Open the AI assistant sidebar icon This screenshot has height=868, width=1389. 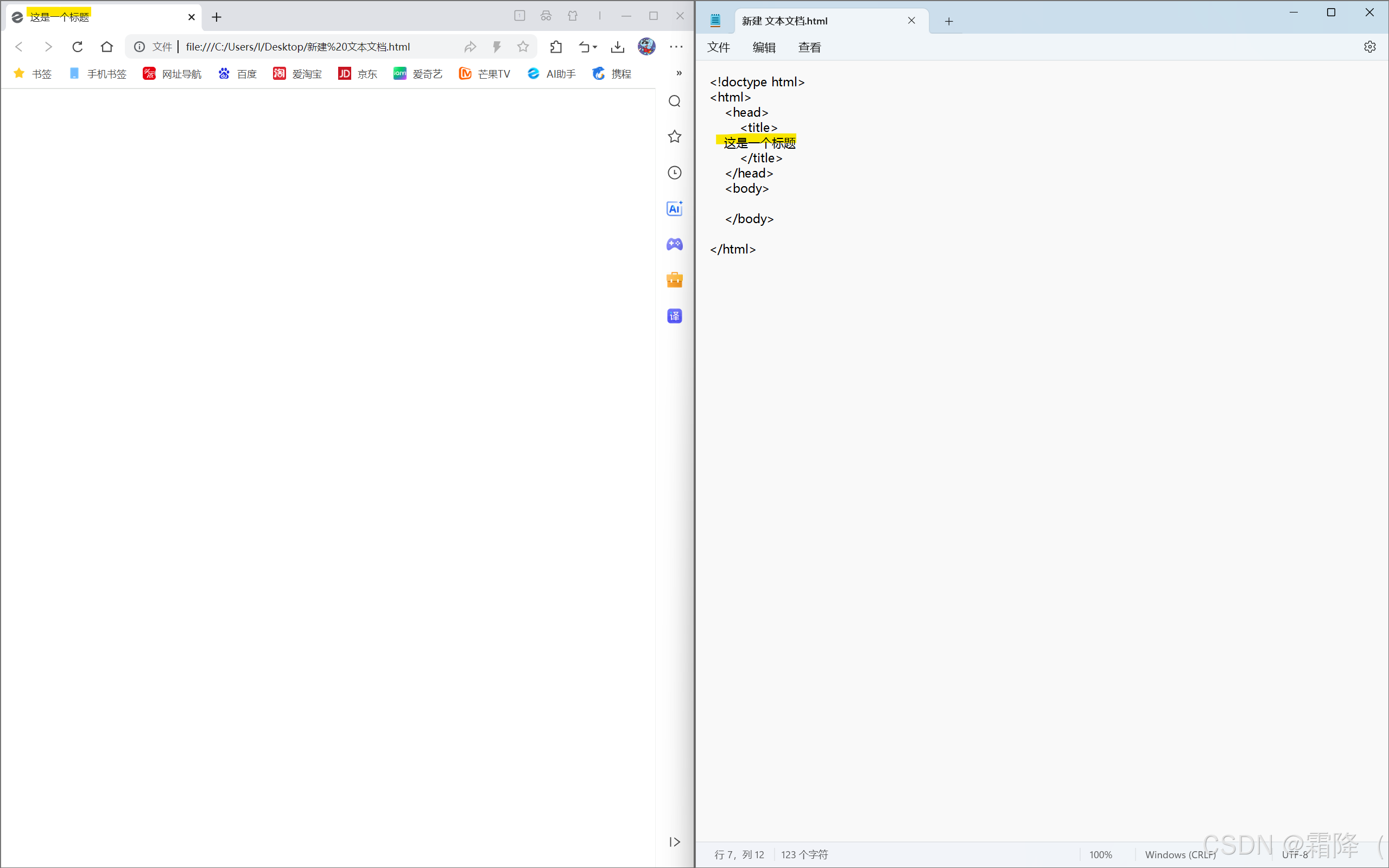click(674, 208)
